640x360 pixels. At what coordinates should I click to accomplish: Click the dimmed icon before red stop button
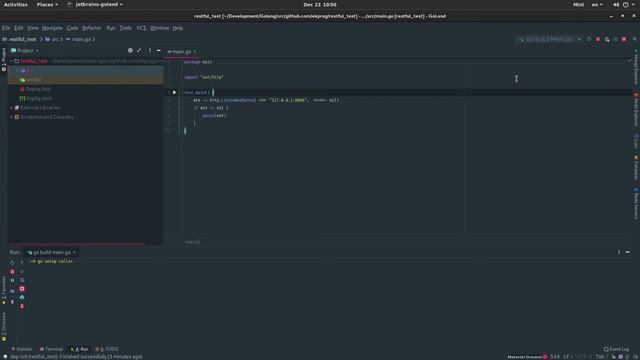pos(616,39)
